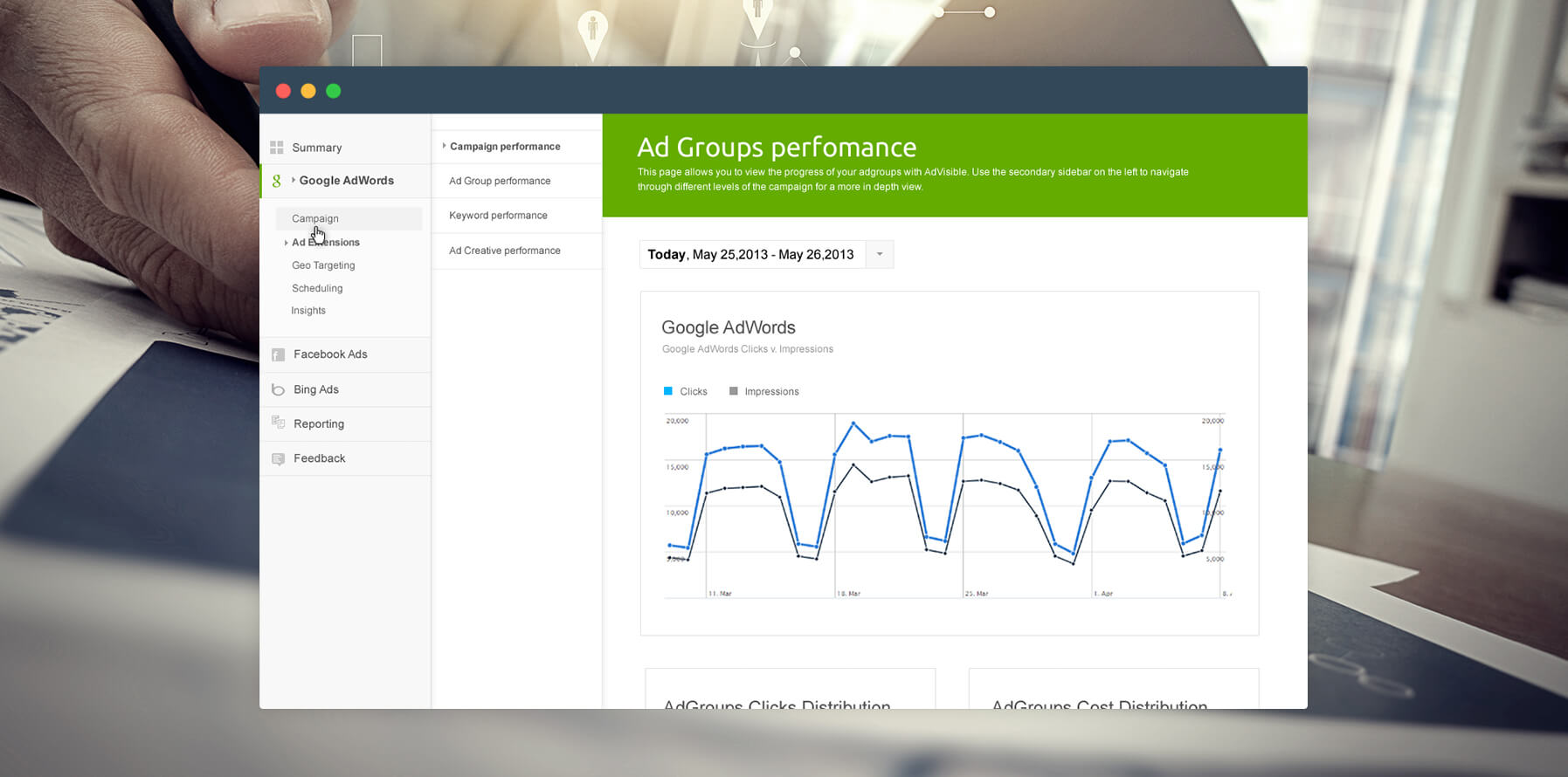1568x777 pixels.
Task: Click the Impressions legend label
Action: pos(771,391)
